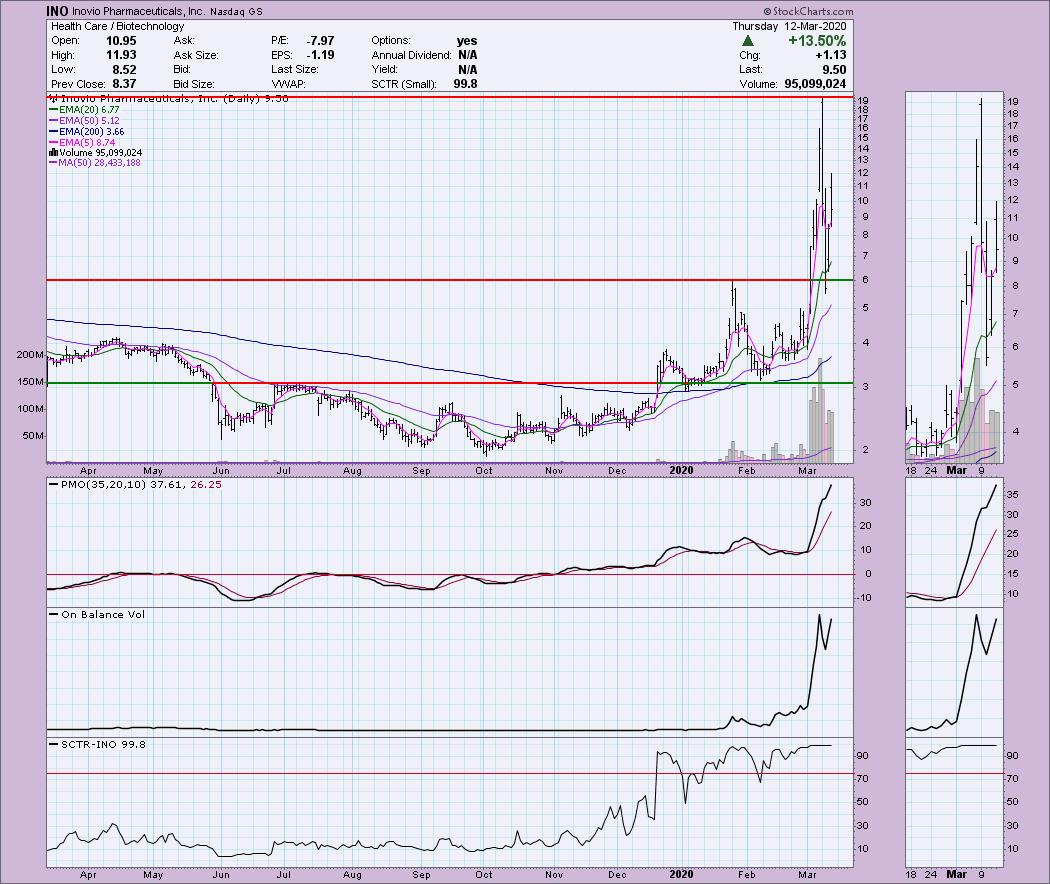The height and width of the screenshot is (884, 1050).
Task: Click the EMA(5) pink legend line marker
Action: (54, 143)
